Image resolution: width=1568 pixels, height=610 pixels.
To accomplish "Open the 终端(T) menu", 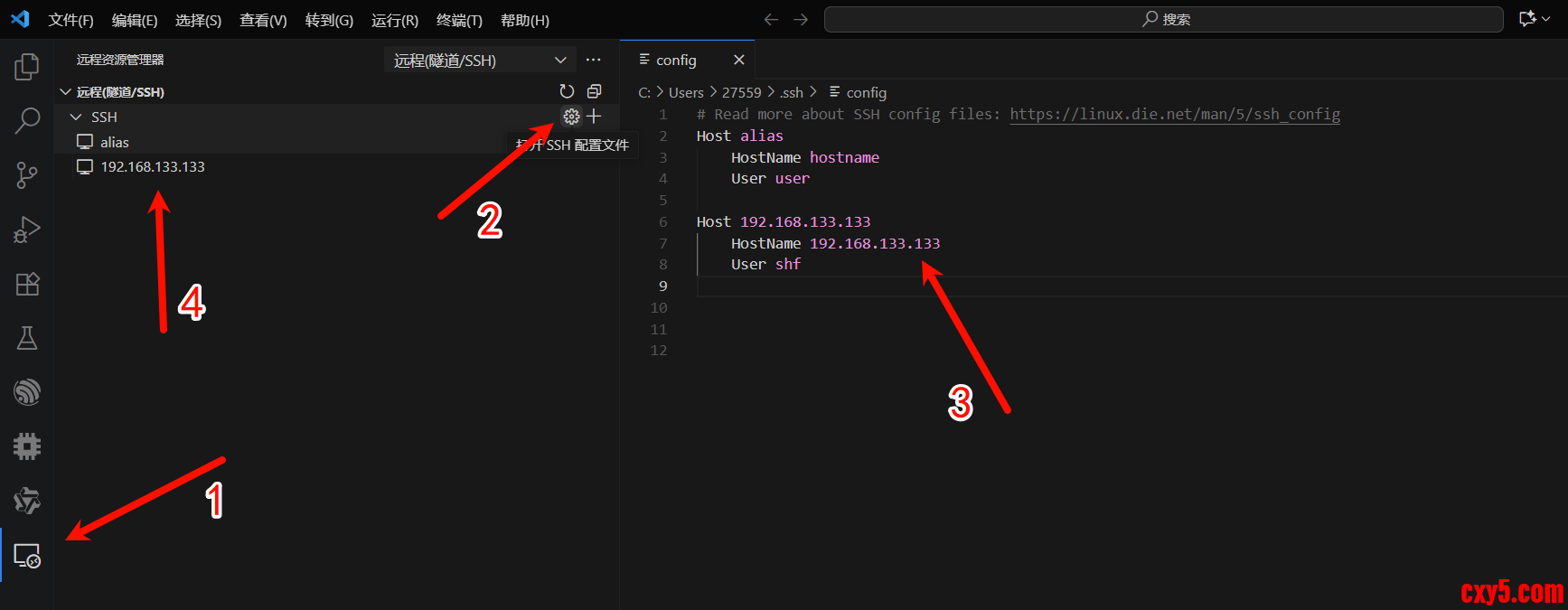I will 459,20.
